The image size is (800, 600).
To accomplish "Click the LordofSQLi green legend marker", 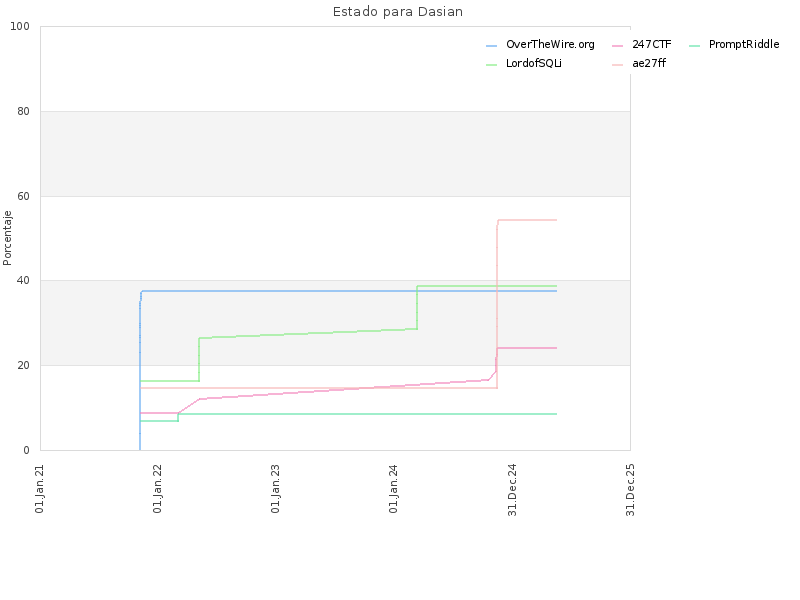I will (491, 64).
